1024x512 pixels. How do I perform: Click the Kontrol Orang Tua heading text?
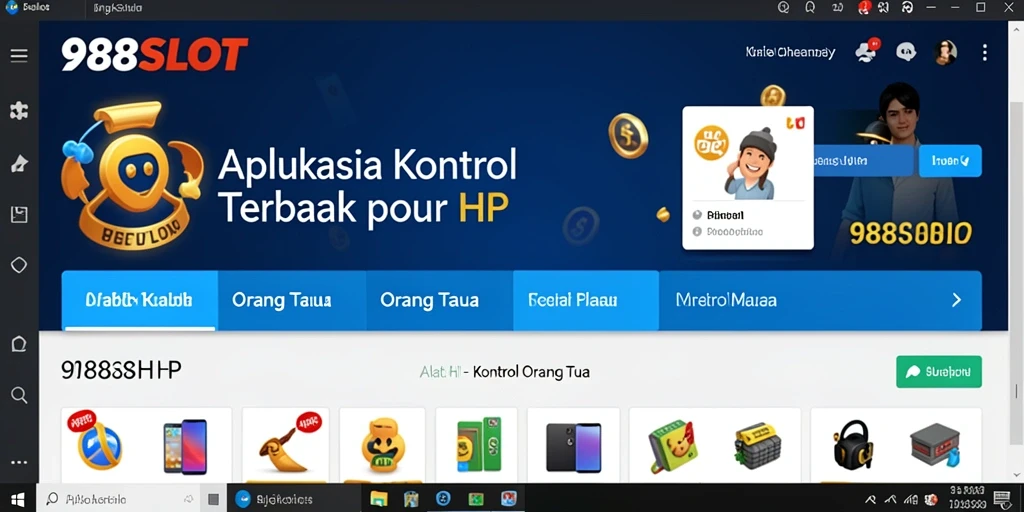531,372
